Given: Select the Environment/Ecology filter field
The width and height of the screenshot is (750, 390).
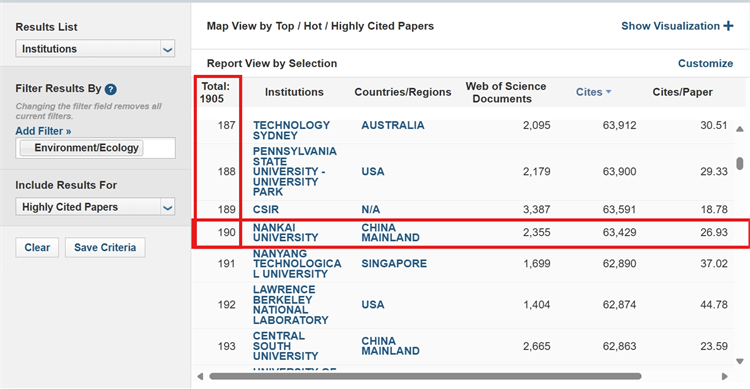Looking at the screenshot, I should [95, 148].
